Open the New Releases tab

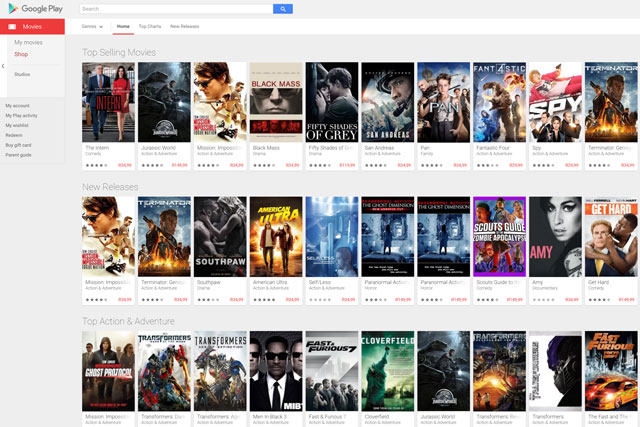tap(183, 26)
